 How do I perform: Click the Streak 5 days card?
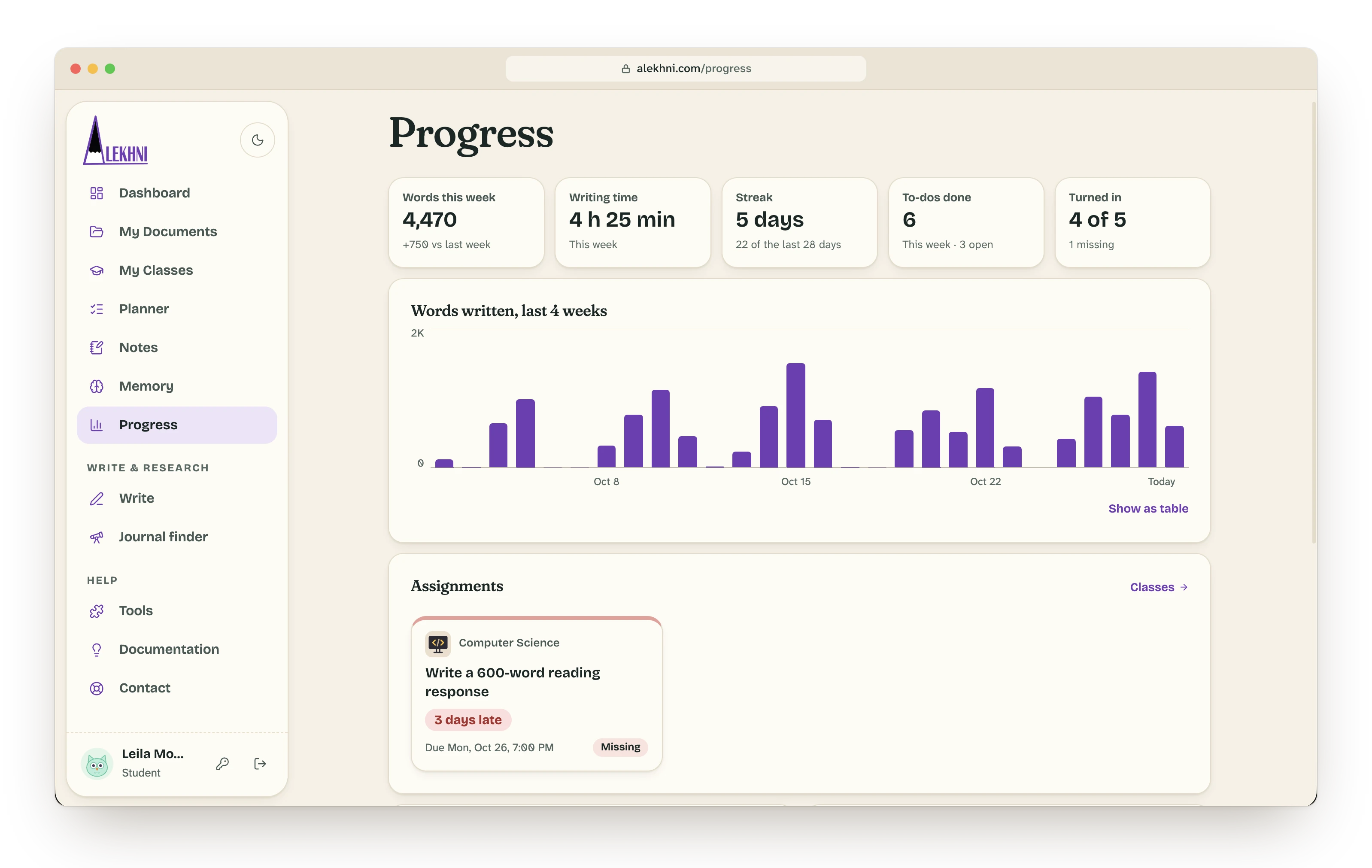pyautogui.click(x=799, y=222)
